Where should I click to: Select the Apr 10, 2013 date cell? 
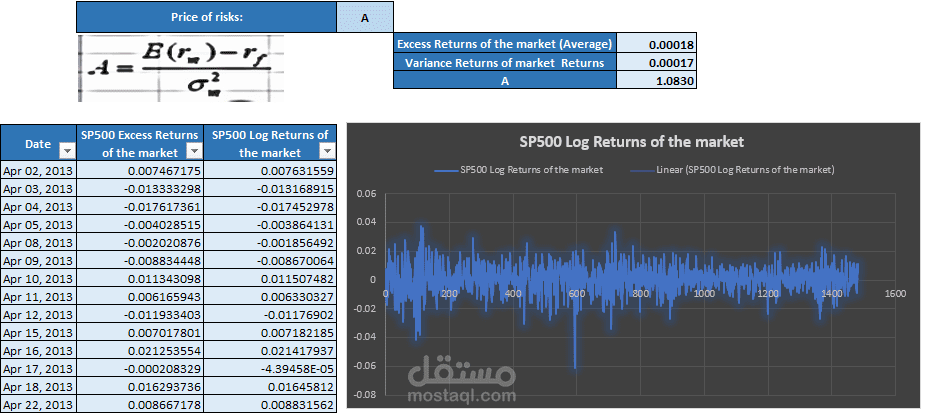click(x=38, y=279)
